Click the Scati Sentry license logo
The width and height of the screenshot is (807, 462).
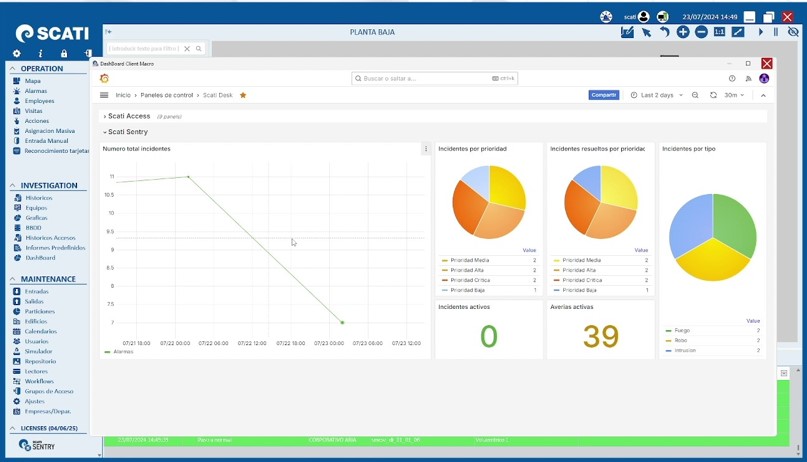(x=37, y=445)
